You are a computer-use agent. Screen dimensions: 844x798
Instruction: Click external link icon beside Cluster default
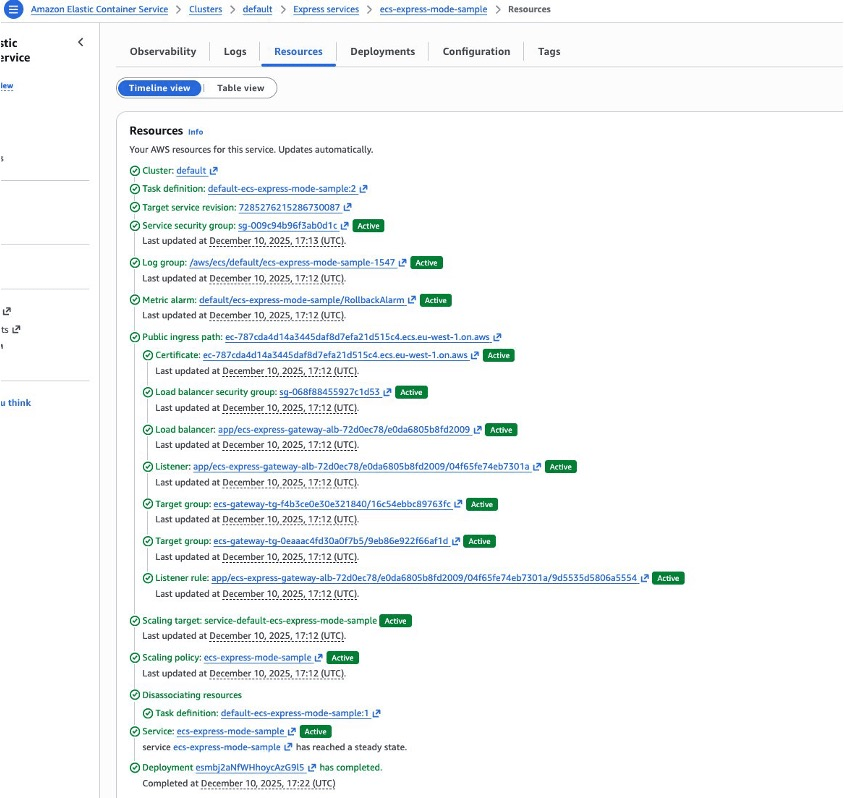click(x=213, y=171)
